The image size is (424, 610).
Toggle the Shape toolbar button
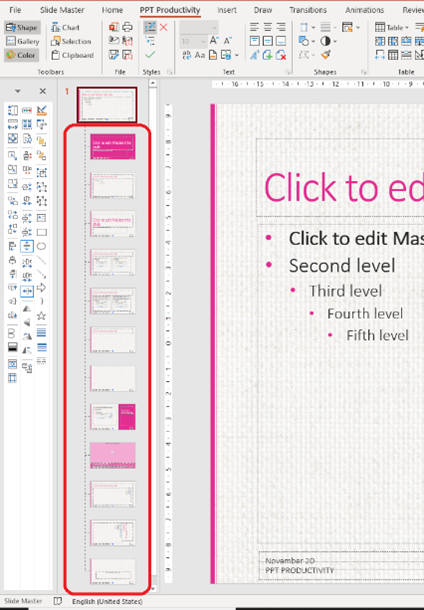[x=23, y=28]
